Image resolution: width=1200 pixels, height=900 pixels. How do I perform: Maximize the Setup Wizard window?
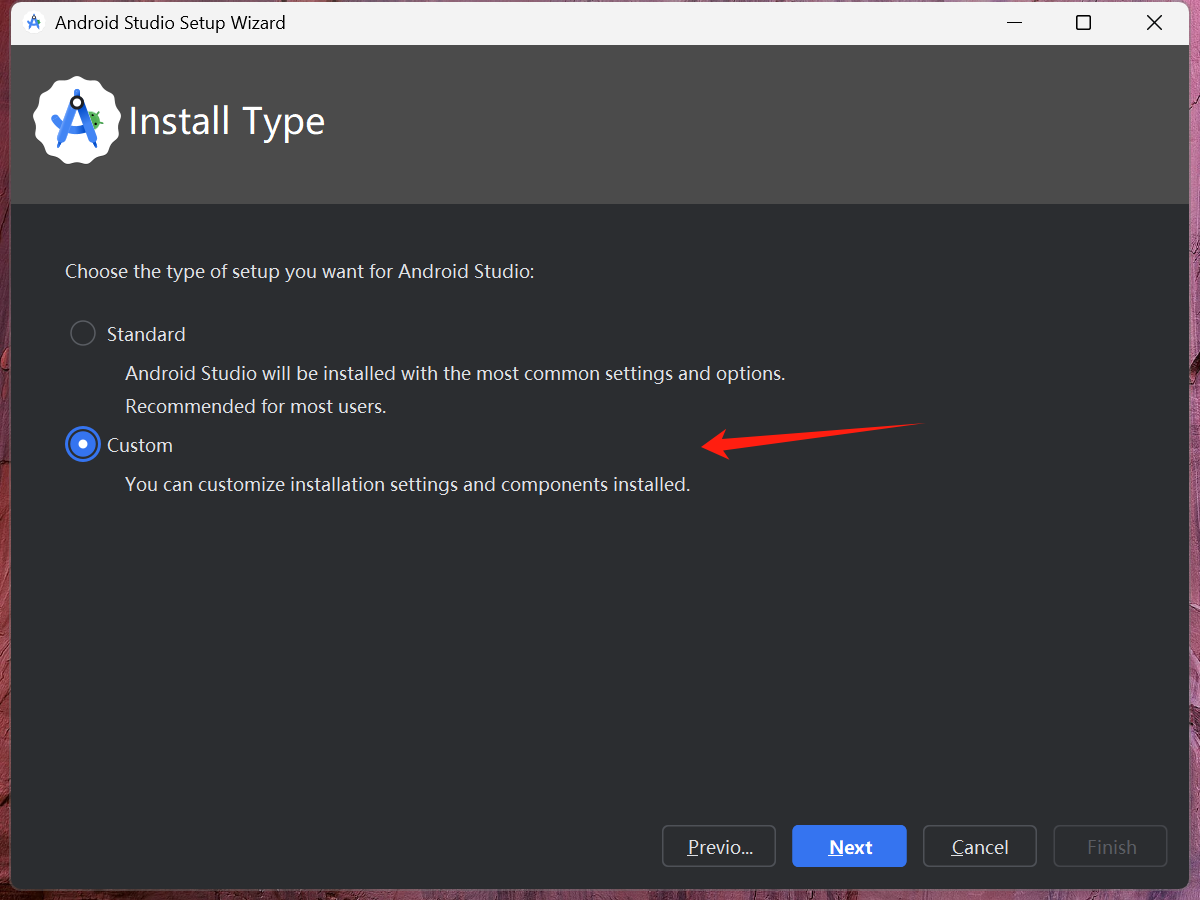[x=1083, y=23]
